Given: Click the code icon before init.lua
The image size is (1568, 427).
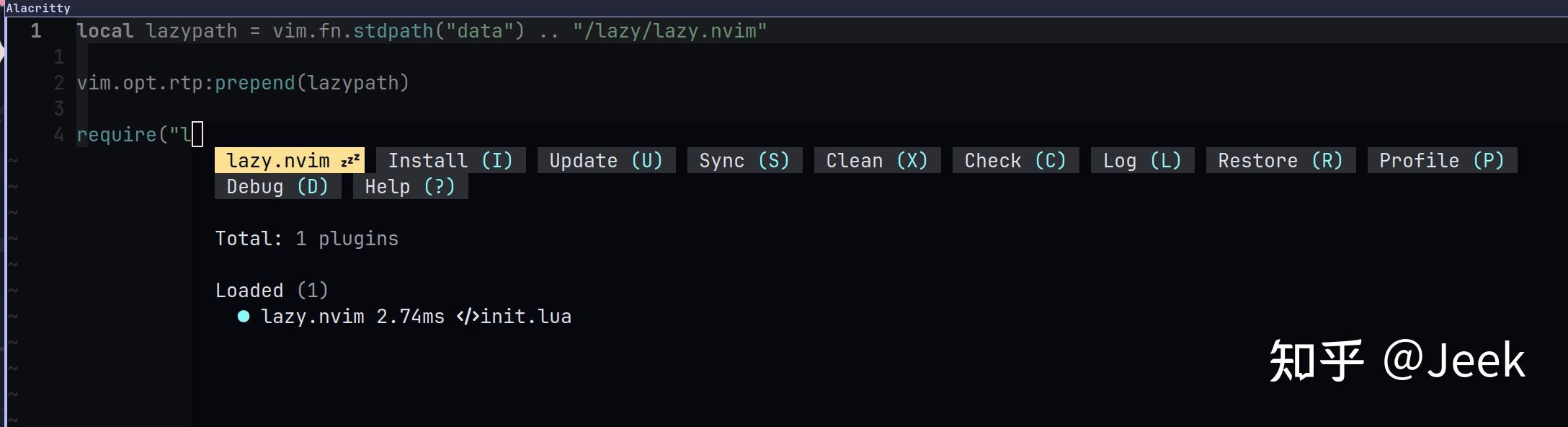Looking at the screenshot, I should click(x=468, y=317).
